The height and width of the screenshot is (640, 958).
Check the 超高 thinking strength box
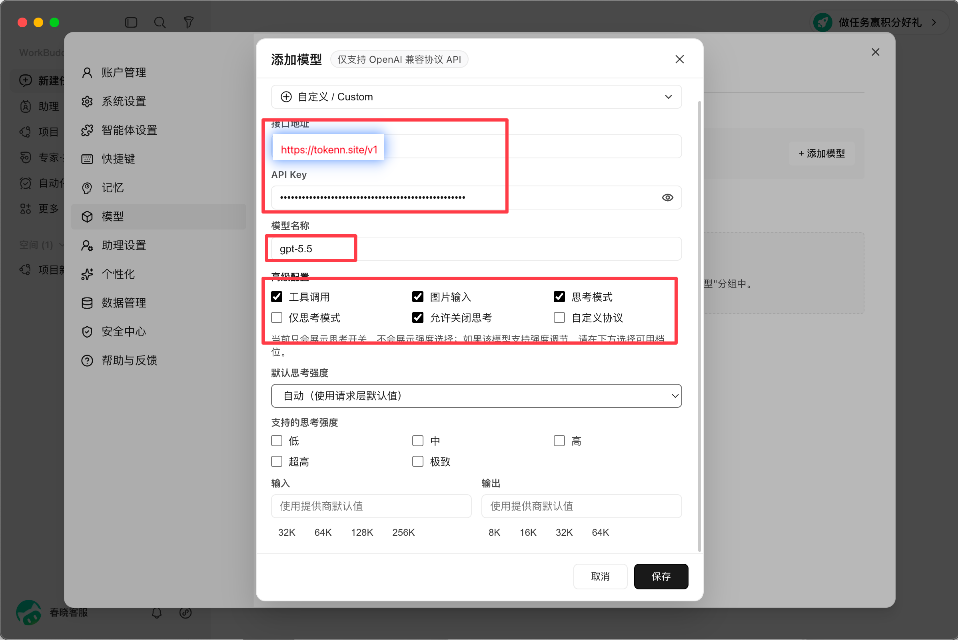pyautogui.click(x=277, y=462)
